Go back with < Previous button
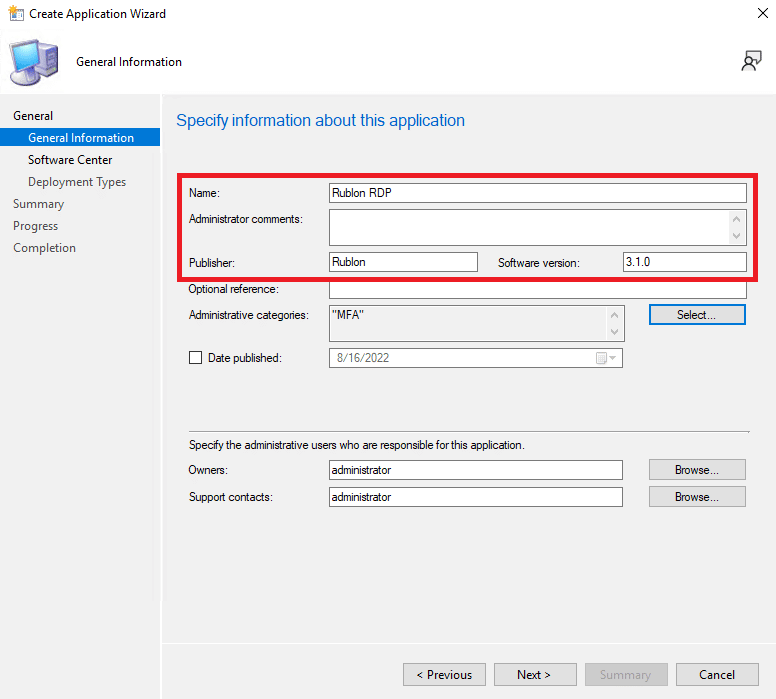 444,675
